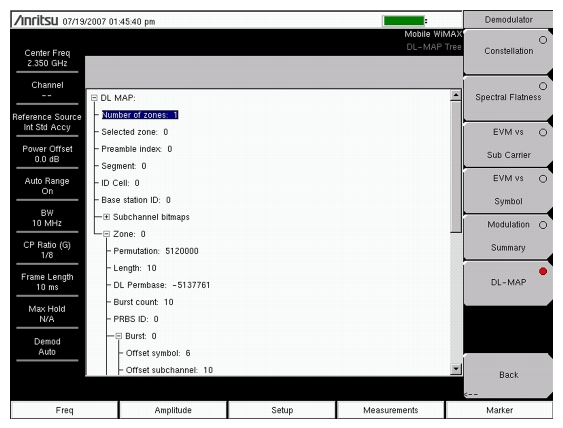The height and width of the screenshot is (428, 563).
Task: Click the tree view scrollbar thumb
Action: (x=456, y=167)
